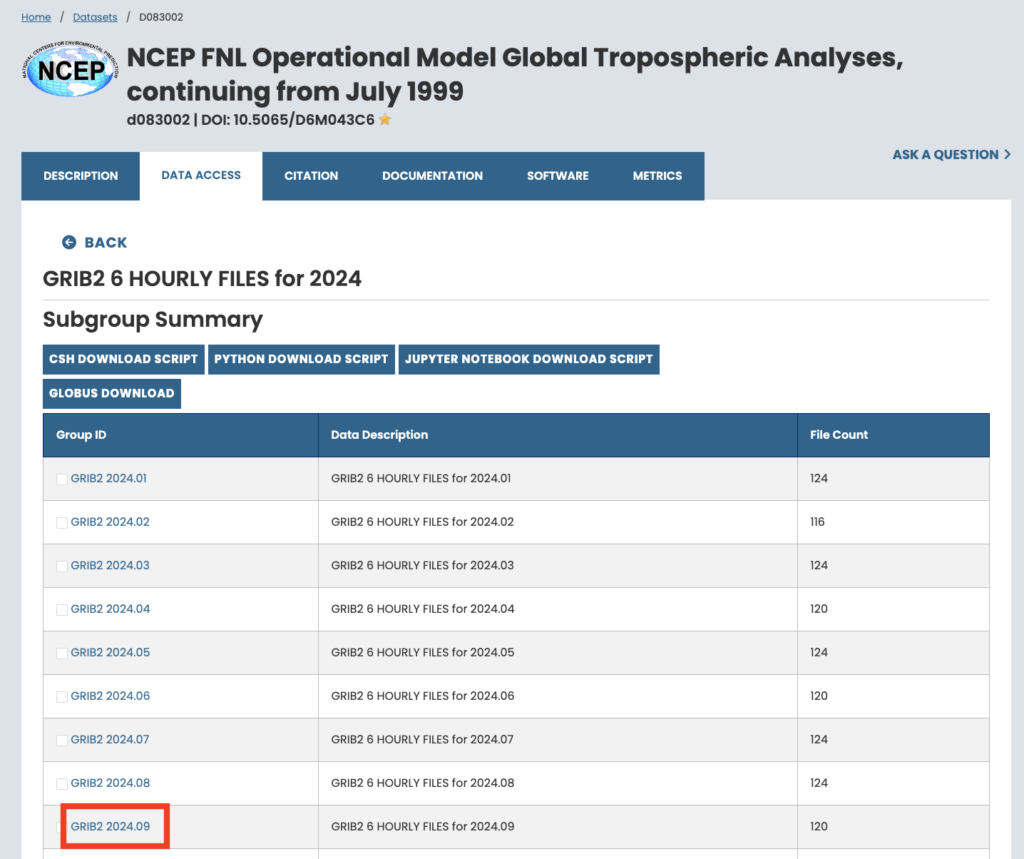Open the Software tab
1024x859 pixels.
(558, 176)
